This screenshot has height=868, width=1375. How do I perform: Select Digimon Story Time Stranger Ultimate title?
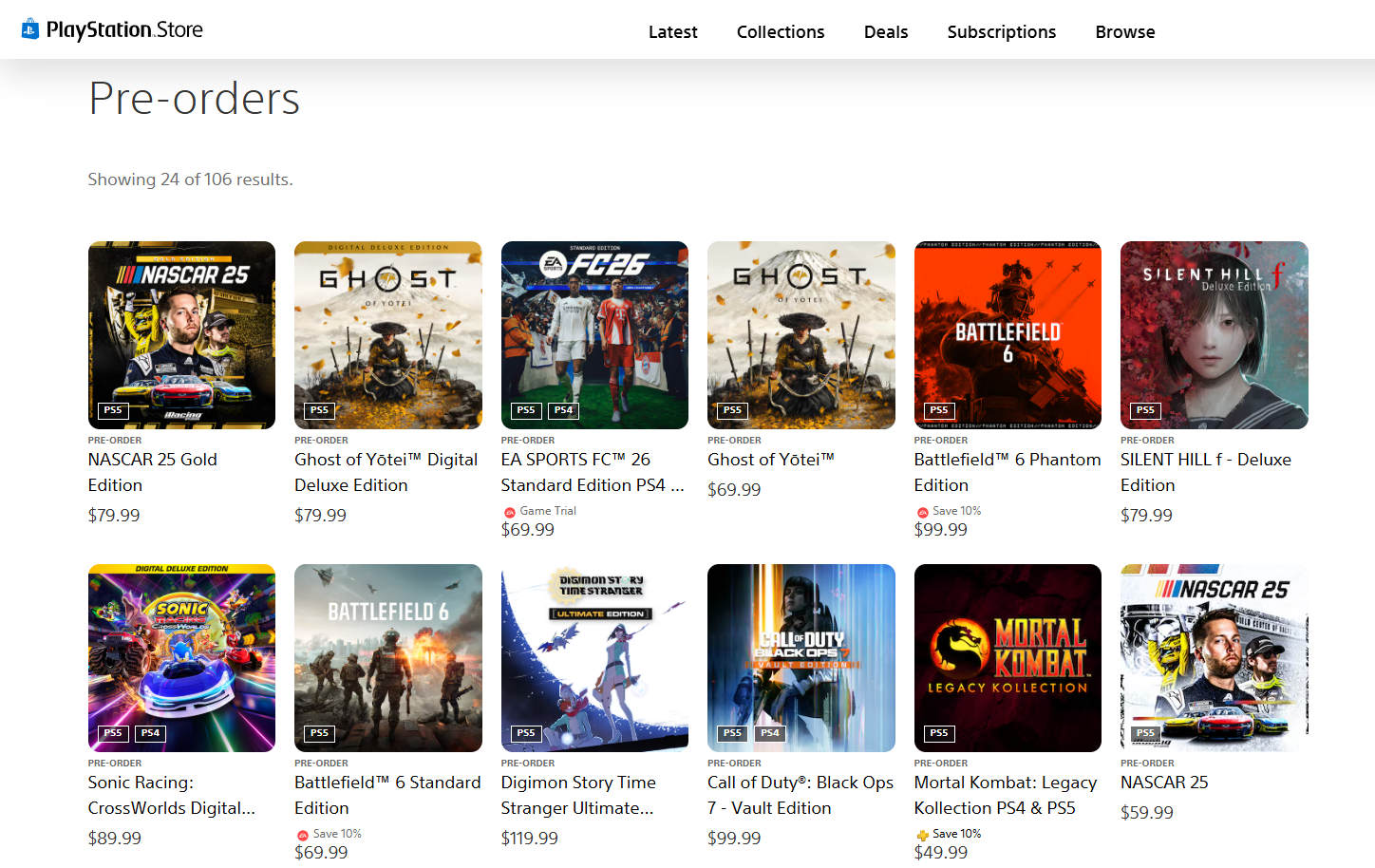[577, 795]
